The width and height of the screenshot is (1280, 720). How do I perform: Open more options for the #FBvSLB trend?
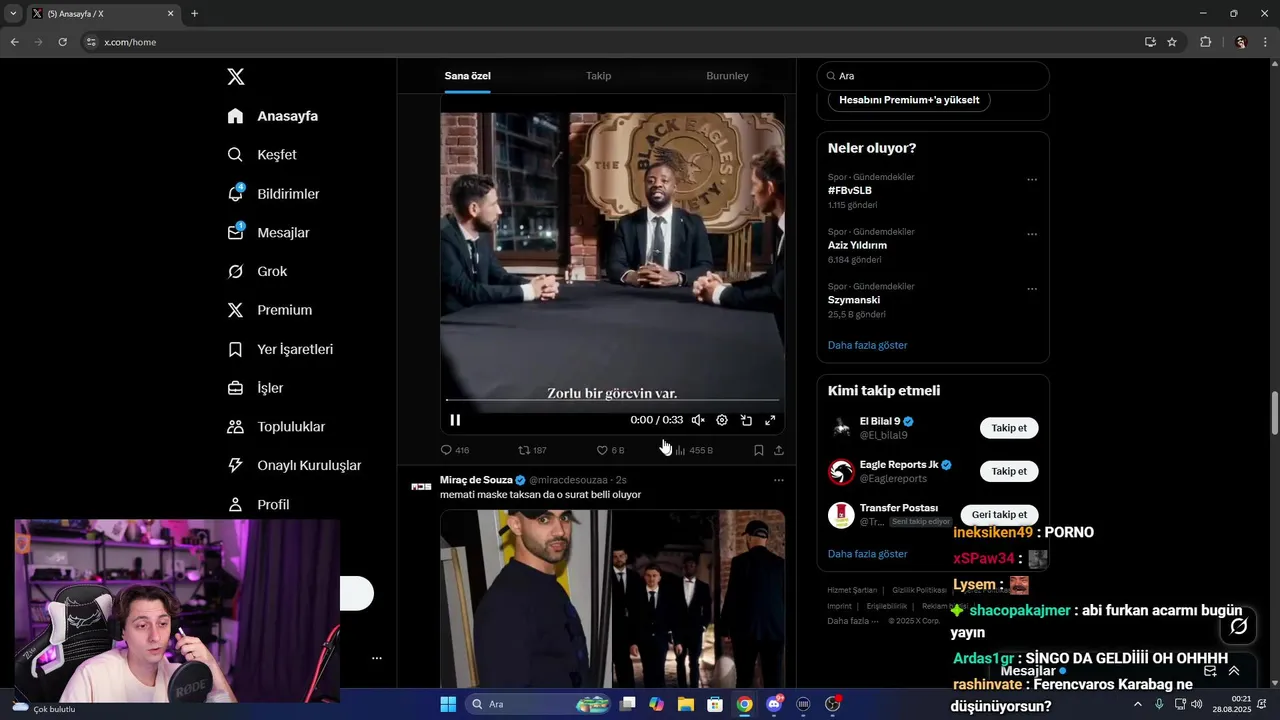(1032, 180)
